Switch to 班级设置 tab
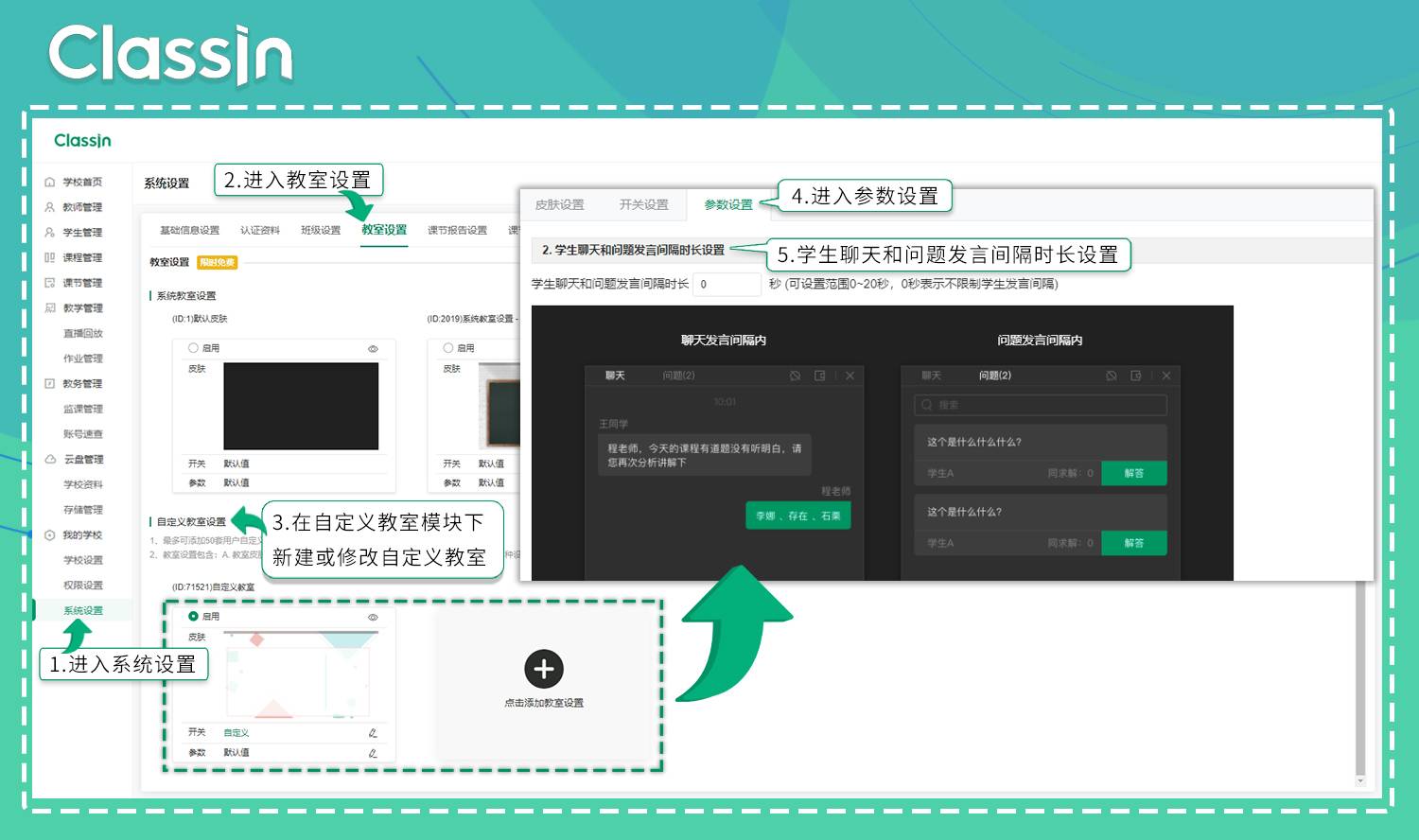The width and height of the screenshot is (1419, 840). [321, 231]
